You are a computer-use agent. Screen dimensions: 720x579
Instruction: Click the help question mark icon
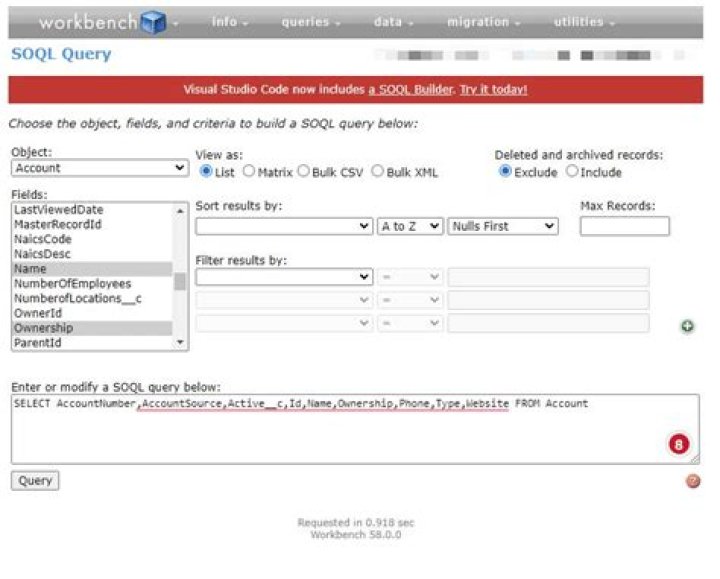(692, 481)
